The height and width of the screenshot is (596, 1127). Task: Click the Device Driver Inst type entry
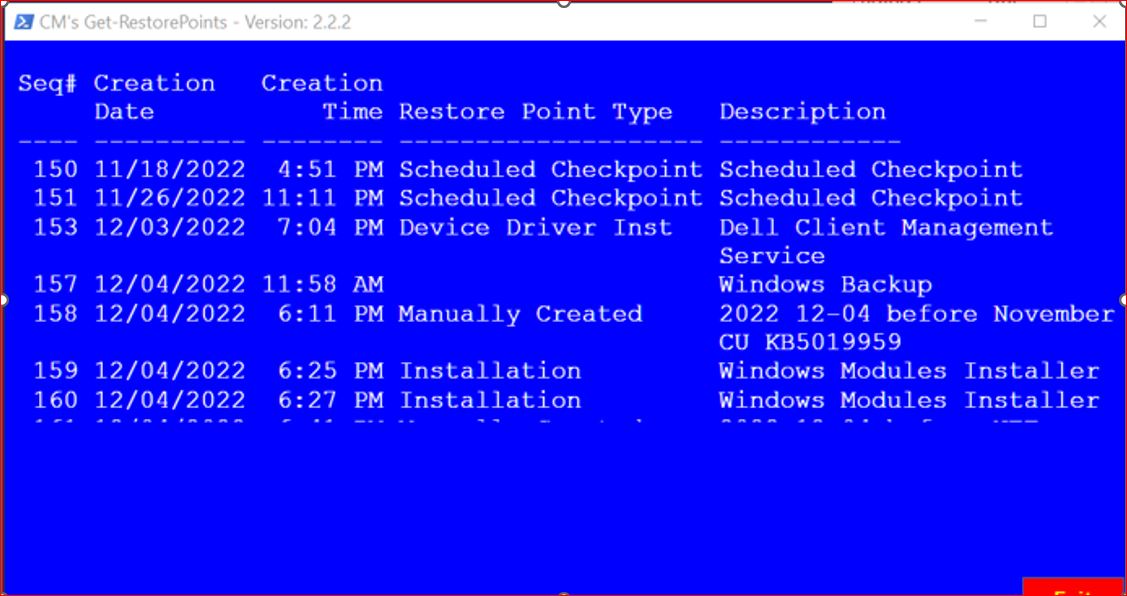tap(535, 228)
